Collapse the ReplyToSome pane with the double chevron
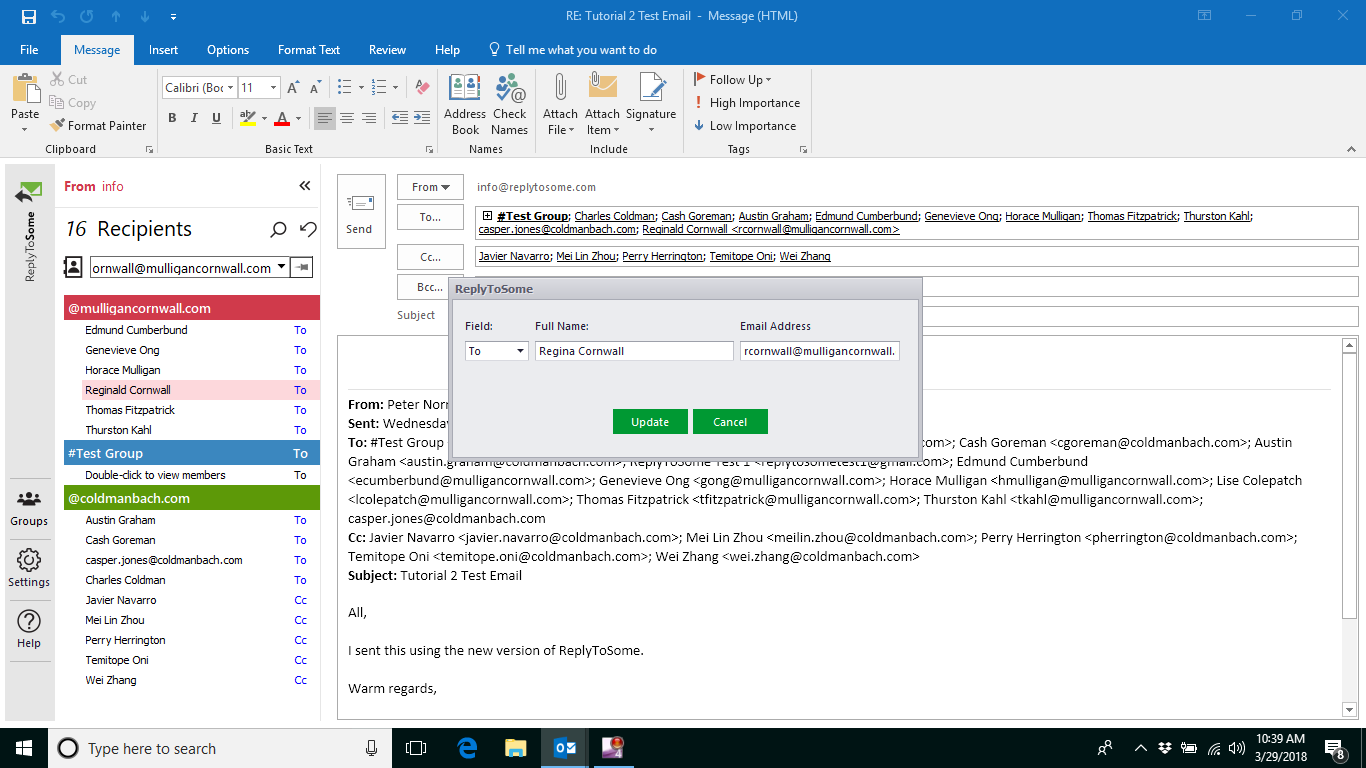The width and height of the screenshot is (1366, 768). pyautogui.click(x=305, y=186)
